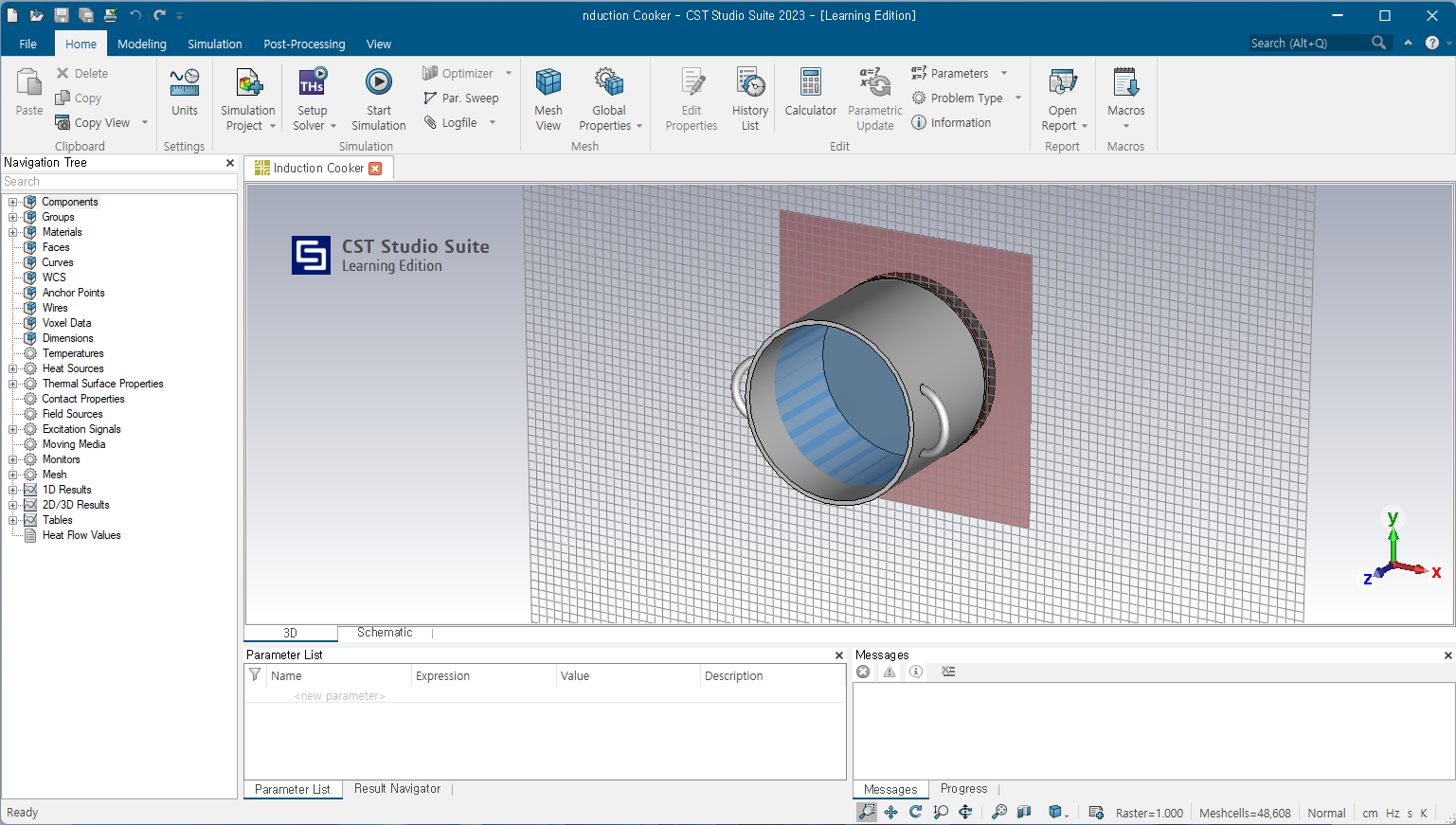Open Setup Solver dialog
Viewport: 1456px width, 825px height.
313,99
